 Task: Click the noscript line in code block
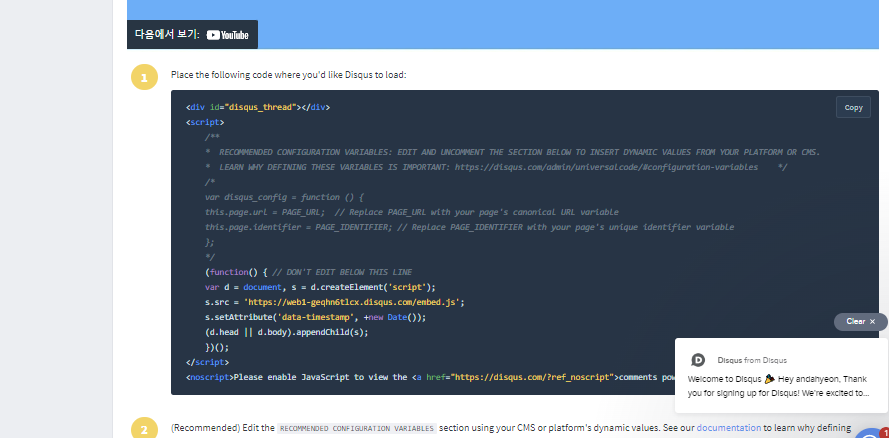pyautogui.click(x=430, y=377)
